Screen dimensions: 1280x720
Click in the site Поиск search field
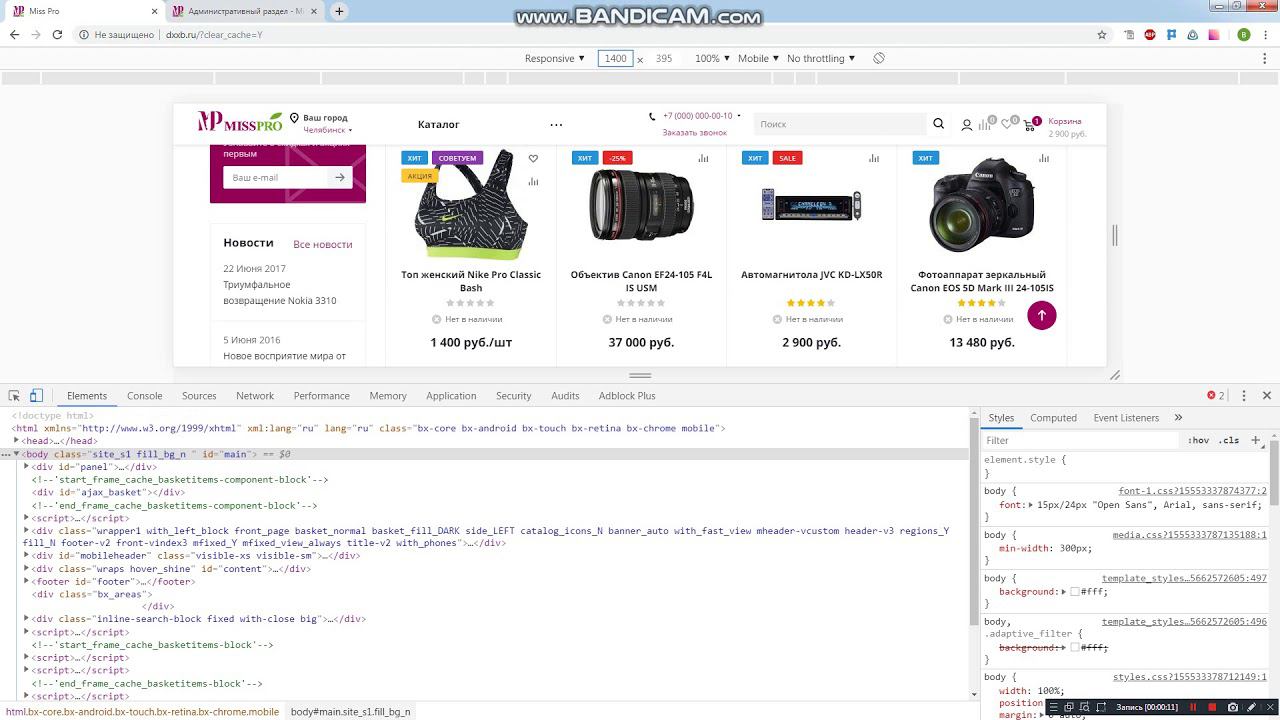(838, 124)
